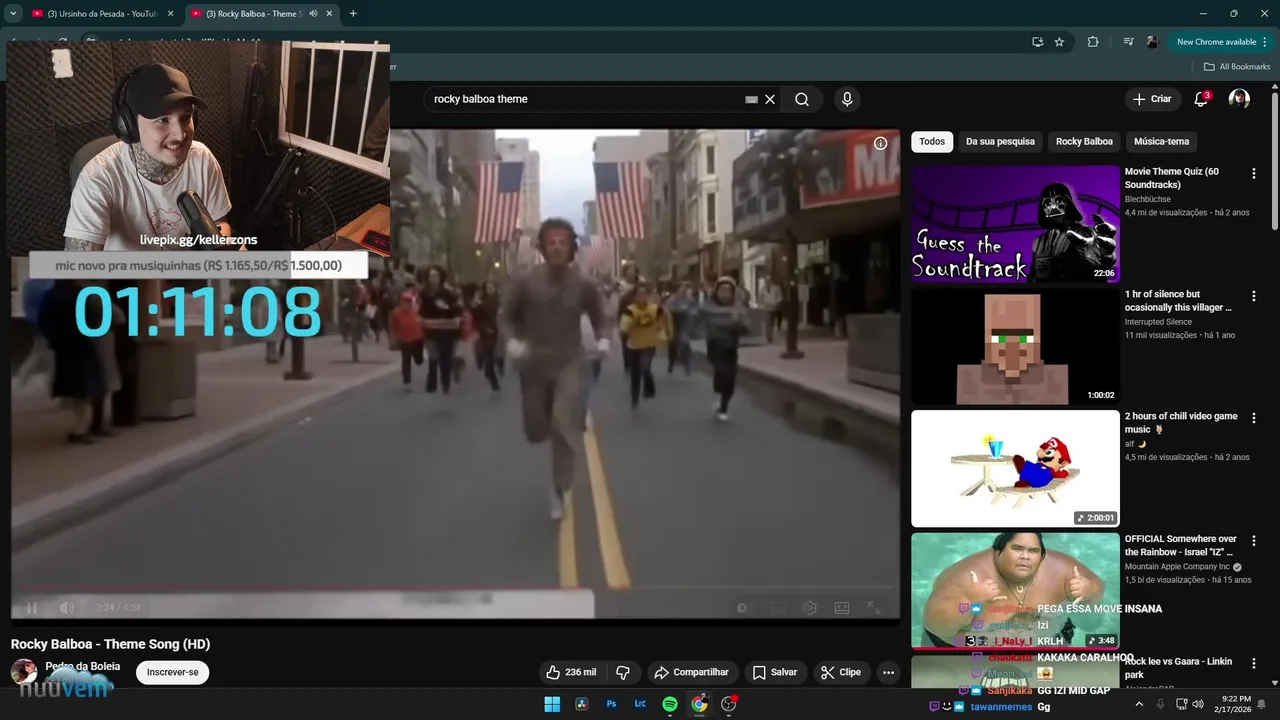The height and width of the screenshot is (720, 1280).
Task: Open the on-screen keyboard icon in search box
Action: (x=752, y=99)
